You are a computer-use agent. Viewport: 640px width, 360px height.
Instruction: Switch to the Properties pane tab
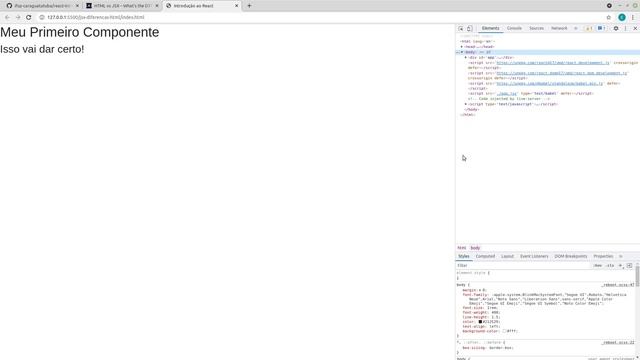[x=603, y=256]
